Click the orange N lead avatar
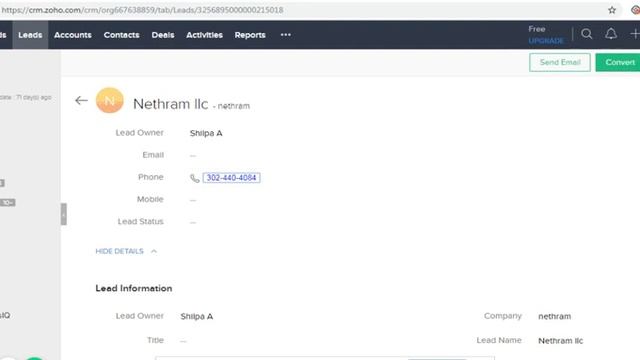 (x=110, y=100)
